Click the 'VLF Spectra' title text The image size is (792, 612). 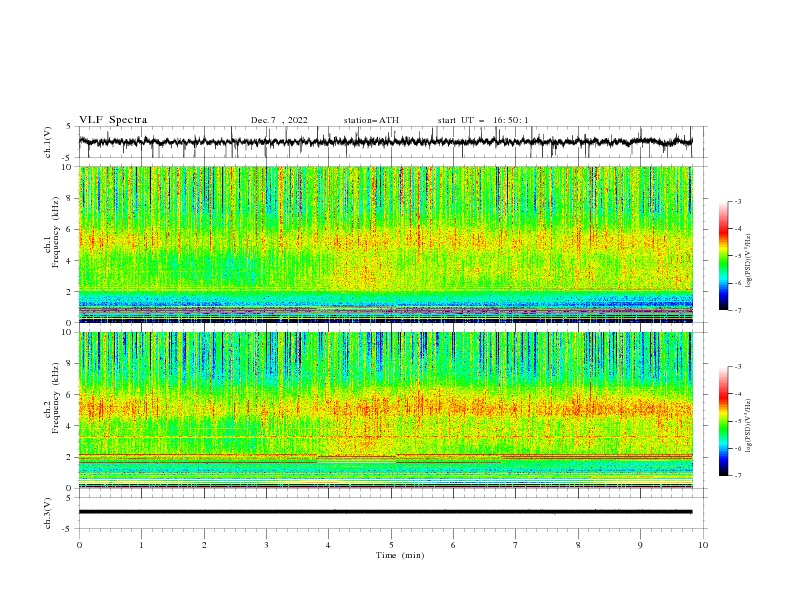point(113,120)
